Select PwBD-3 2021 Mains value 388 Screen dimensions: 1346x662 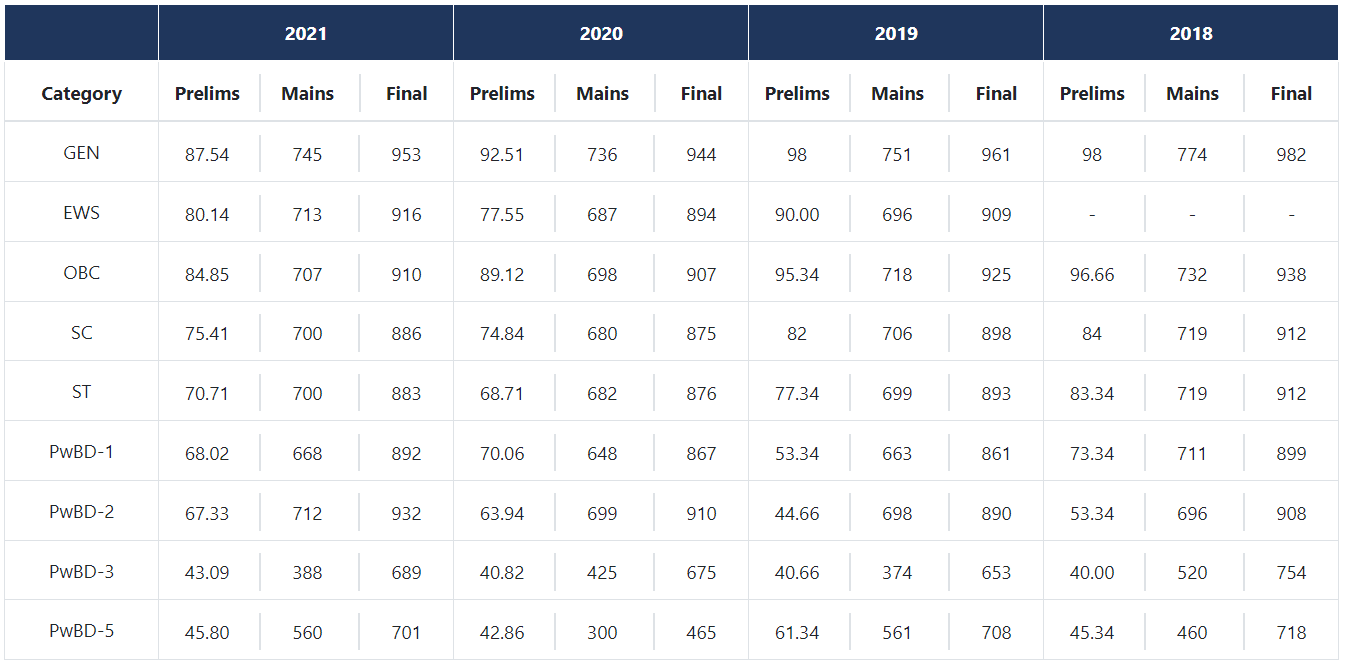[x=307, y=573]
